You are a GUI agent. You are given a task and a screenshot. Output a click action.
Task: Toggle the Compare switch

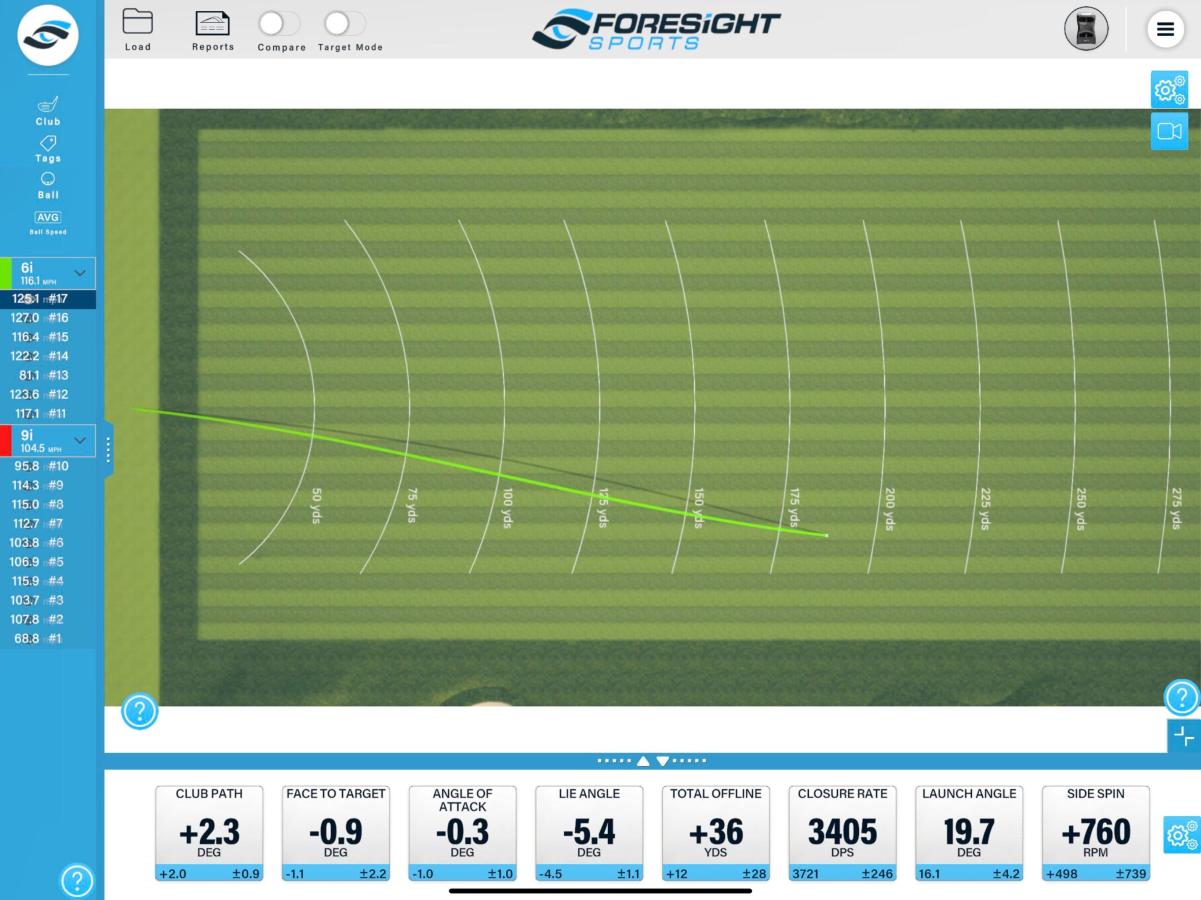(x=279, y=23)
